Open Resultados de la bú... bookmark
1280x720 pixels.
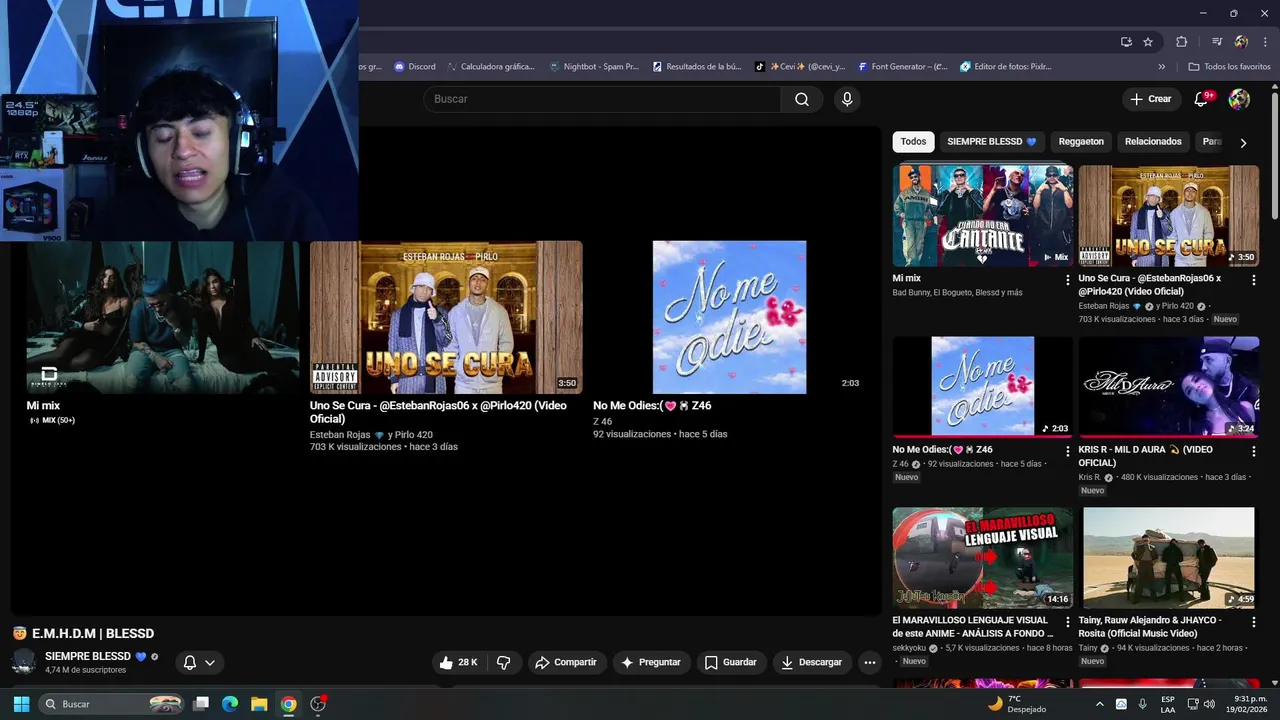(697, 67)
